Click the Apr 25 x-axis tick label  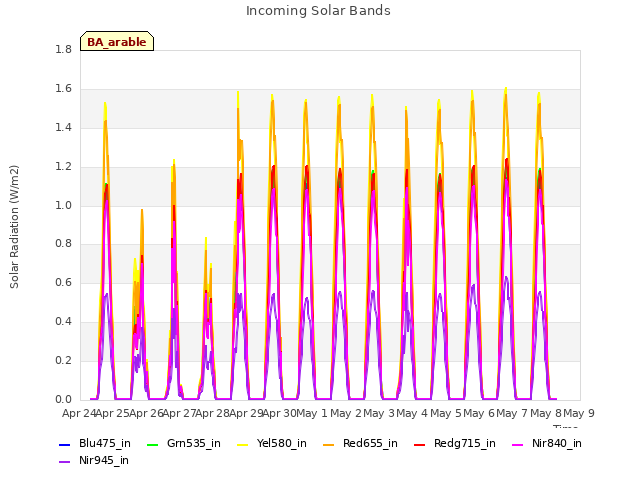112,413
